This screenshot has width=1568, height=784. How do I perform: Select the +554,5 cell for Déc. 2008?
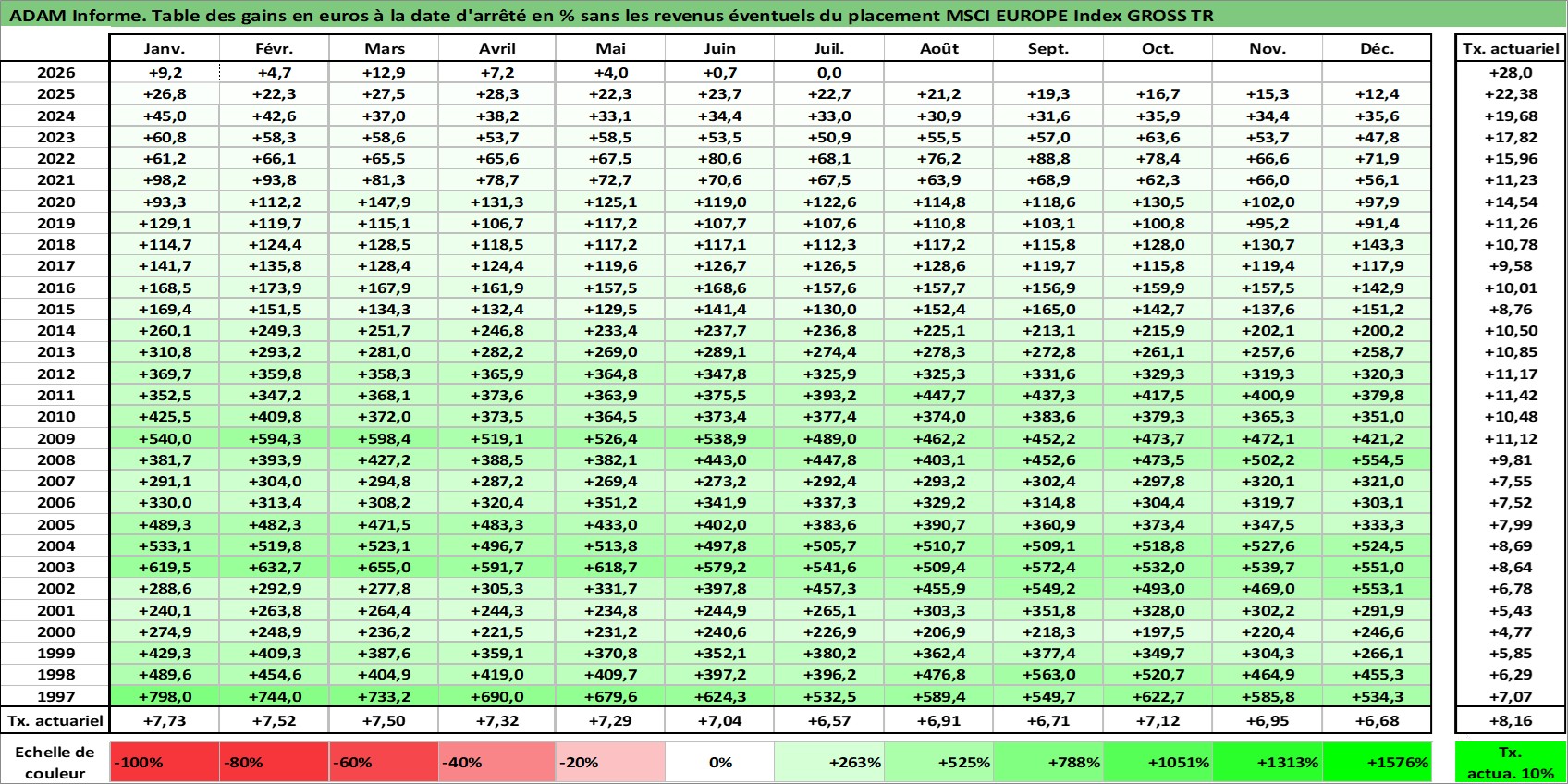[x=1377, y=459]
